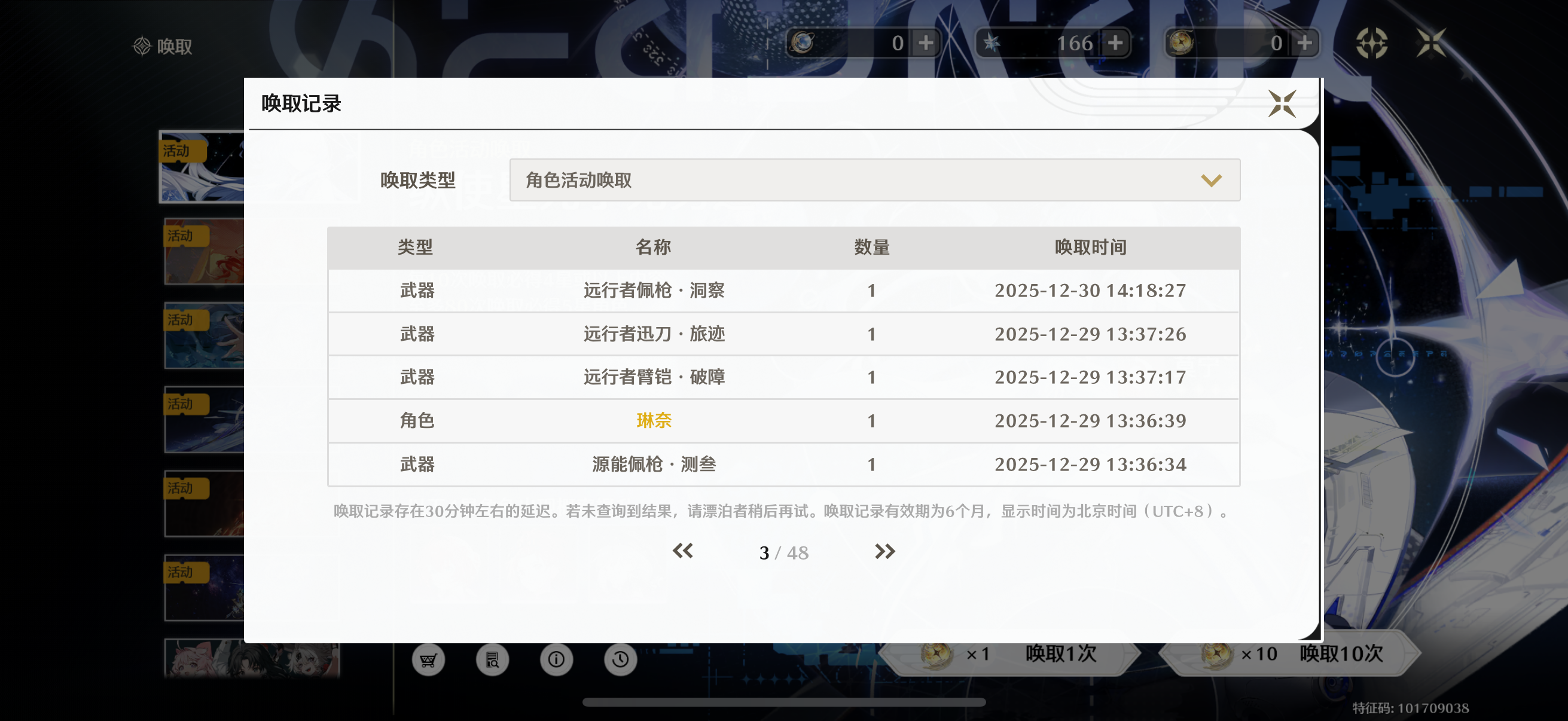Click the compass-style icon in top bar
1568x721 pixels.
1371,43
